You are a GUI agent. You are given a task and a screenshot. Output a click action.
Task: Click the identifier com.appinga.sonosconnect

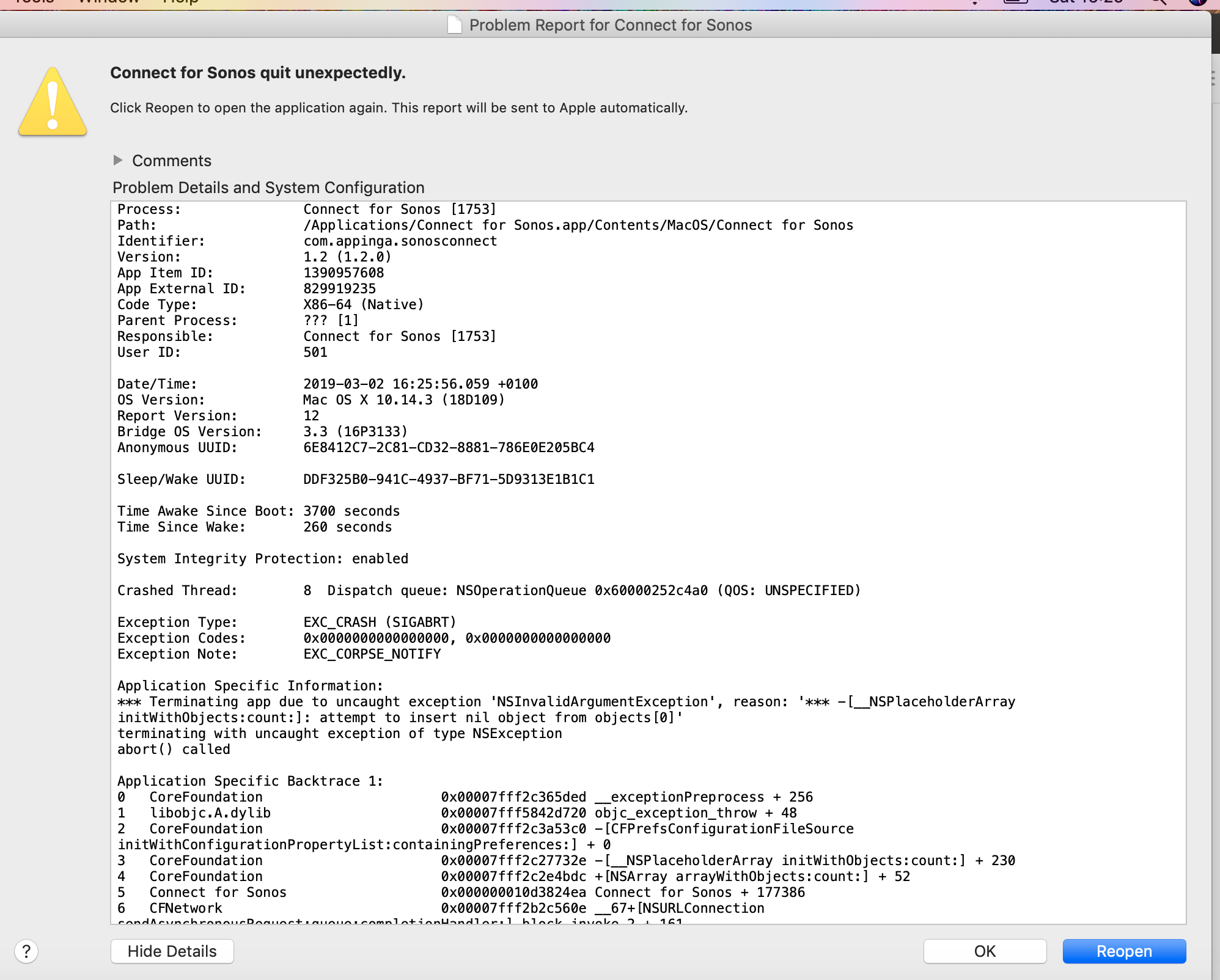pyautogui.click(x=400, y=241)
